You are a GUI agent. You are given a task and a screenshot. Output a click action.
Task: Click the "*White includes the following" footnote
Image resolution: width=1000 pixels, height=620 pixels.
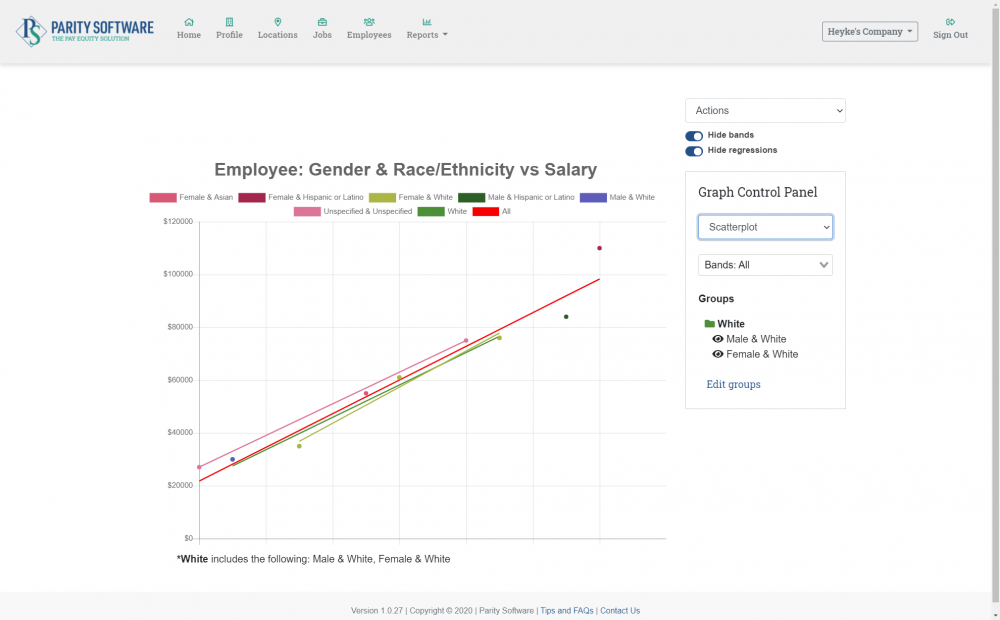313,559
